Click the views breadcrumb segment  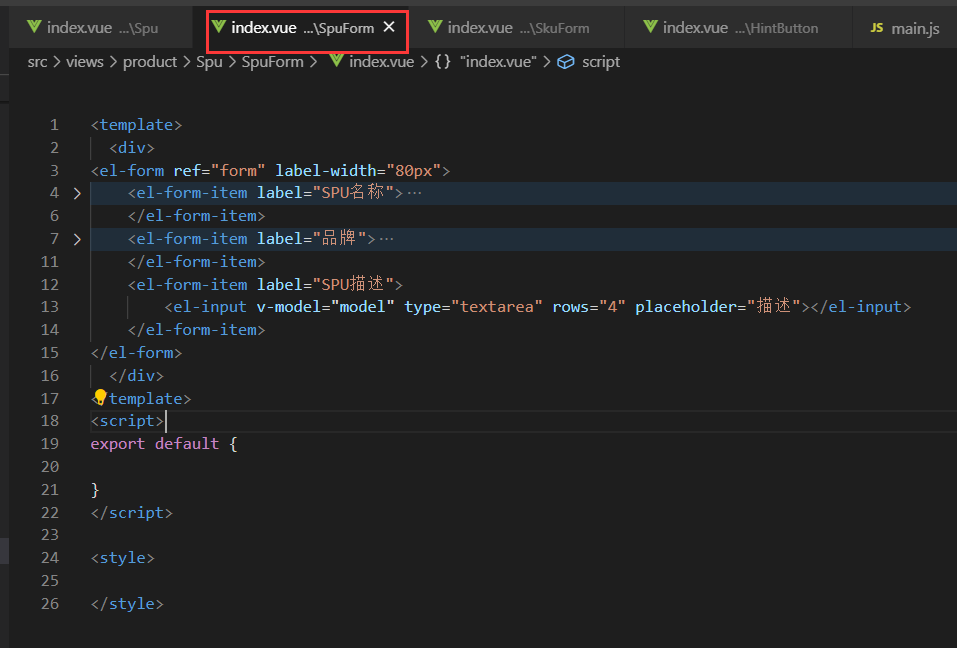(x=85, y=62)
